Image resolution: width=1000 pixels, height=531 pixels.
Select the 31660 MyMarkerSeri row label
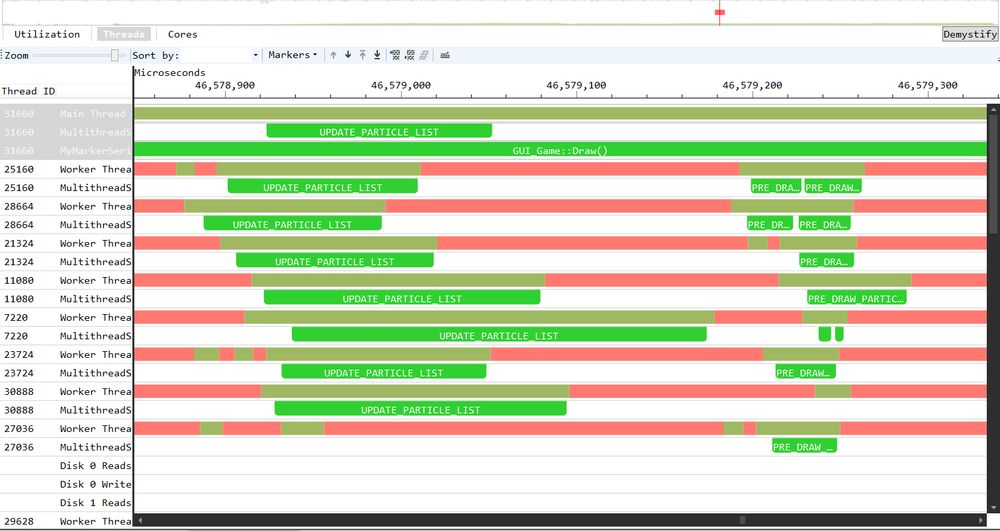(66, 150)
